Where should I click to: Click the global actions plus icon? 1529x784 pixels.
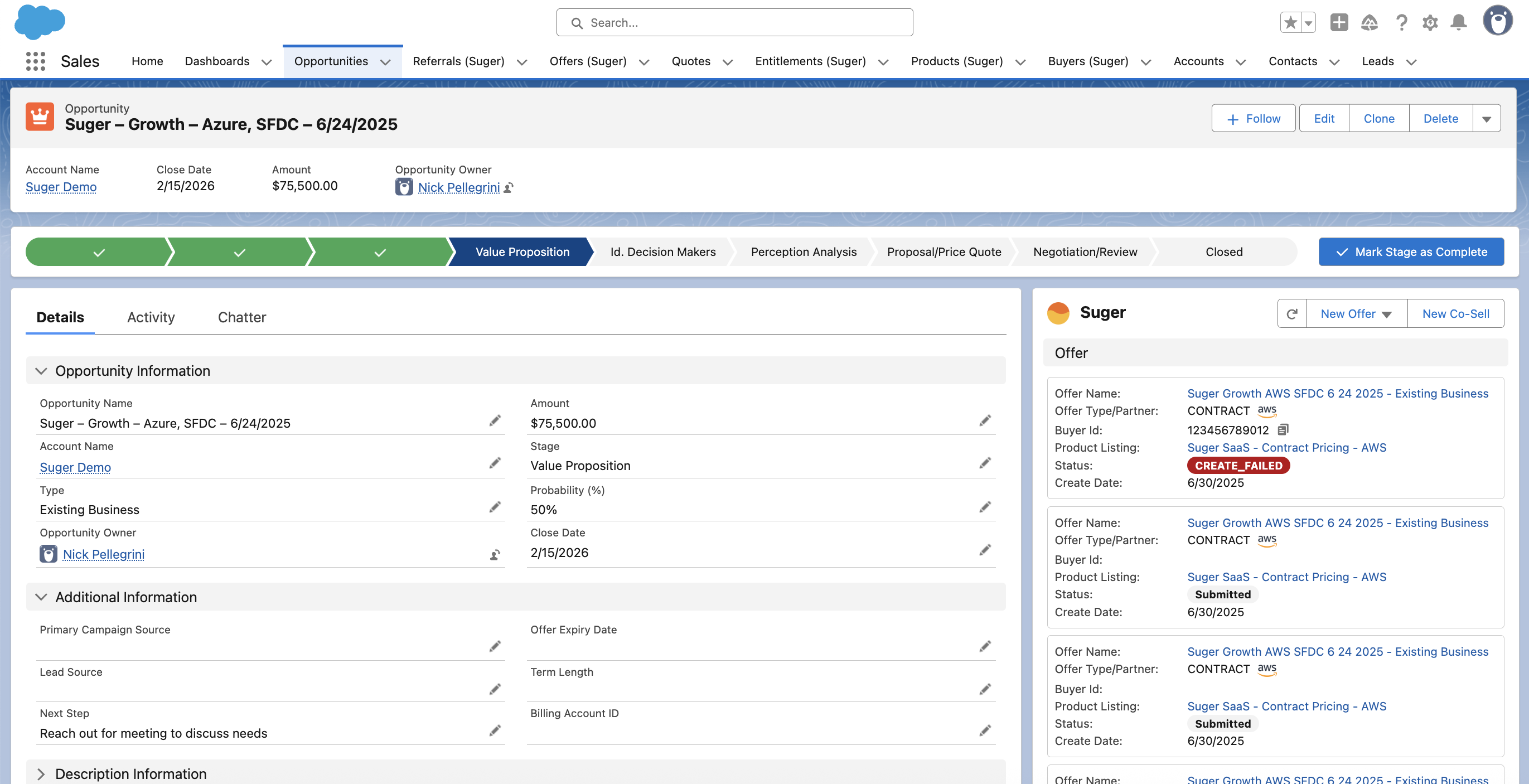click(x=1338, y=22)
